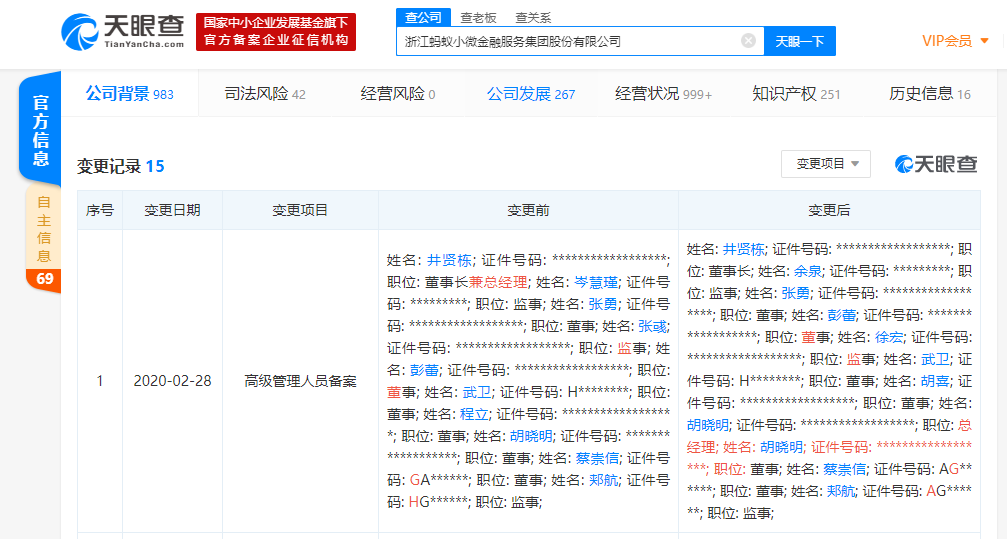Click the company name search input field
The height and width of the screenshot is (539, 1007).
point(570,41)
